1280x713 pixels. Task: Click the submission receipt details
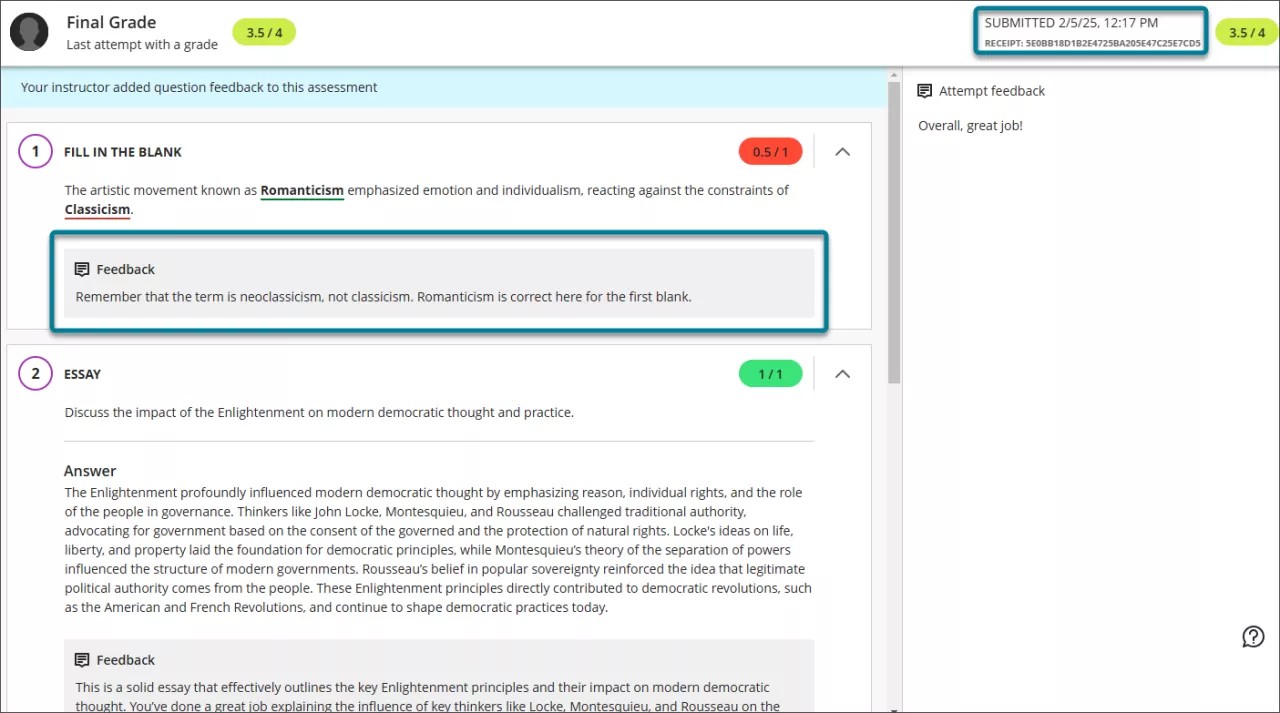(1090, 31)
